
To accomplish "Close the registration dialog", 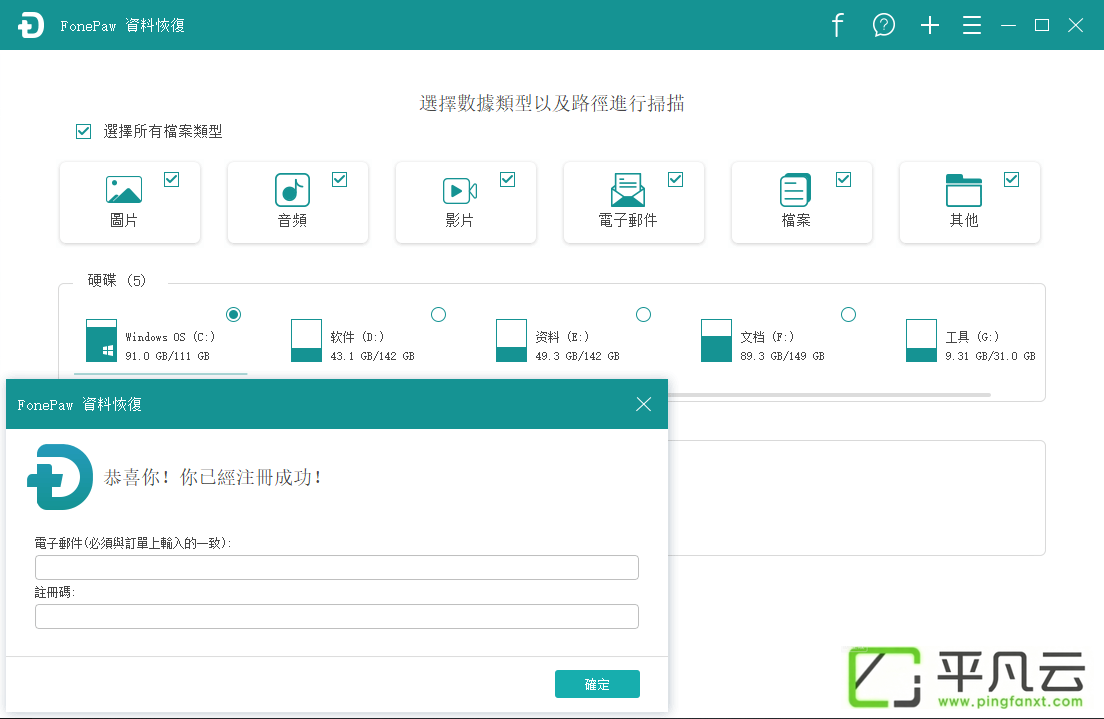I will 644,404.
